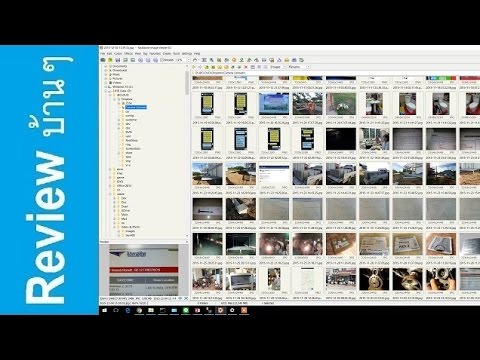Expand the Videos tree node

(106, 82)
